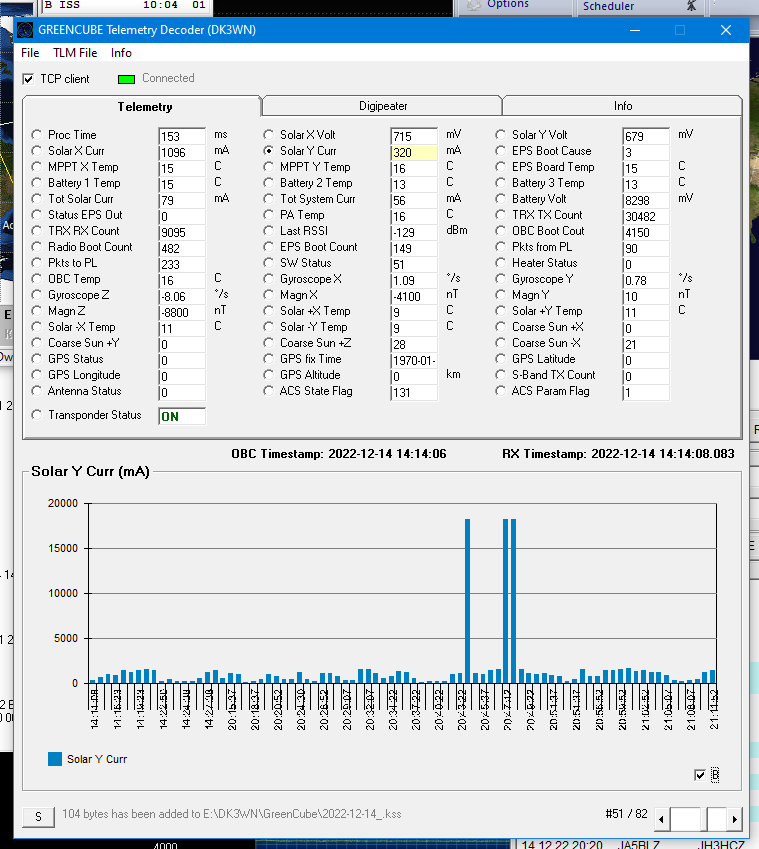Click the Solar Y Curr legend swatch
The width and height of the screenshot is (759, 849).
[x=55, y=759]
